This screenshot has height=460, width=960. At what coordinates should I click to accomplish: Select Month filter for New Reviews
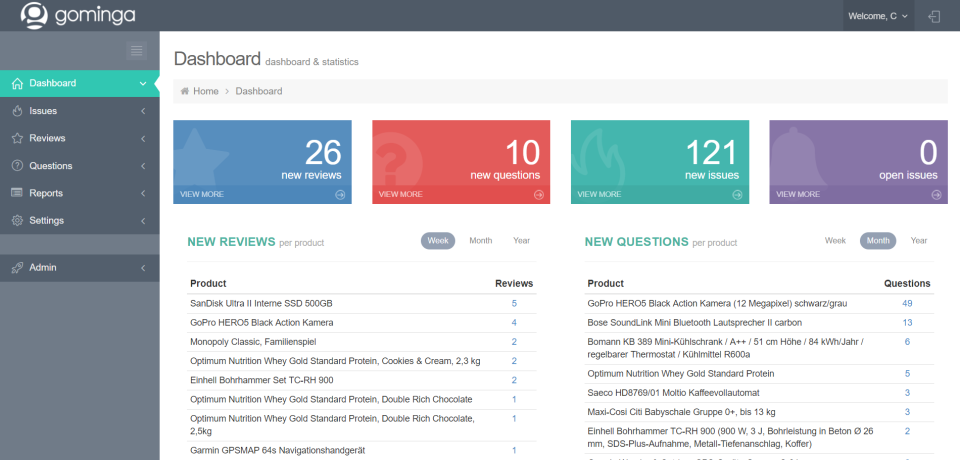[481, 241]
